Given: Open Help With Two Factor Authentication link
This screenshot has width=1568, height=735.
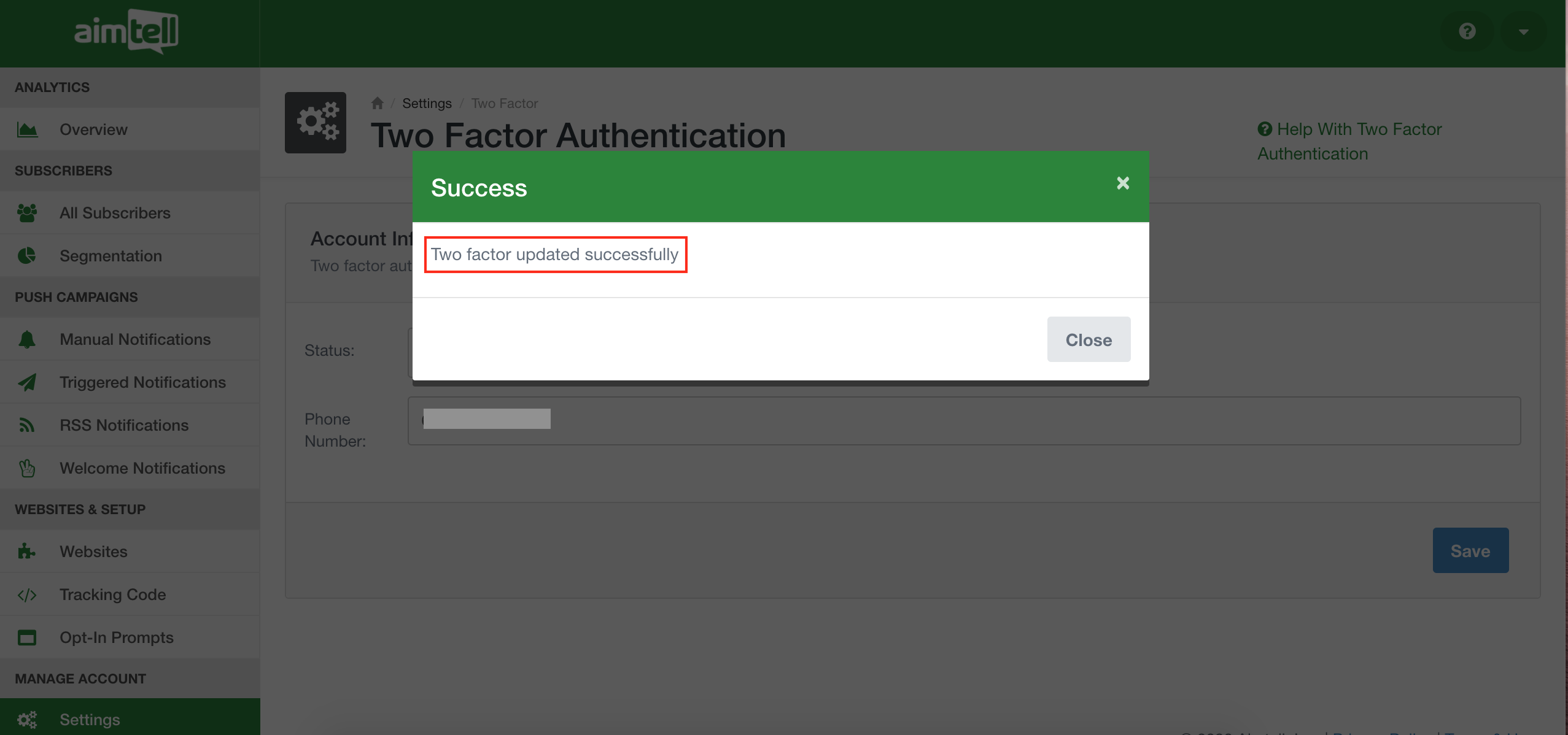Looking at the screenshot, I should (x=1349, y=141).
